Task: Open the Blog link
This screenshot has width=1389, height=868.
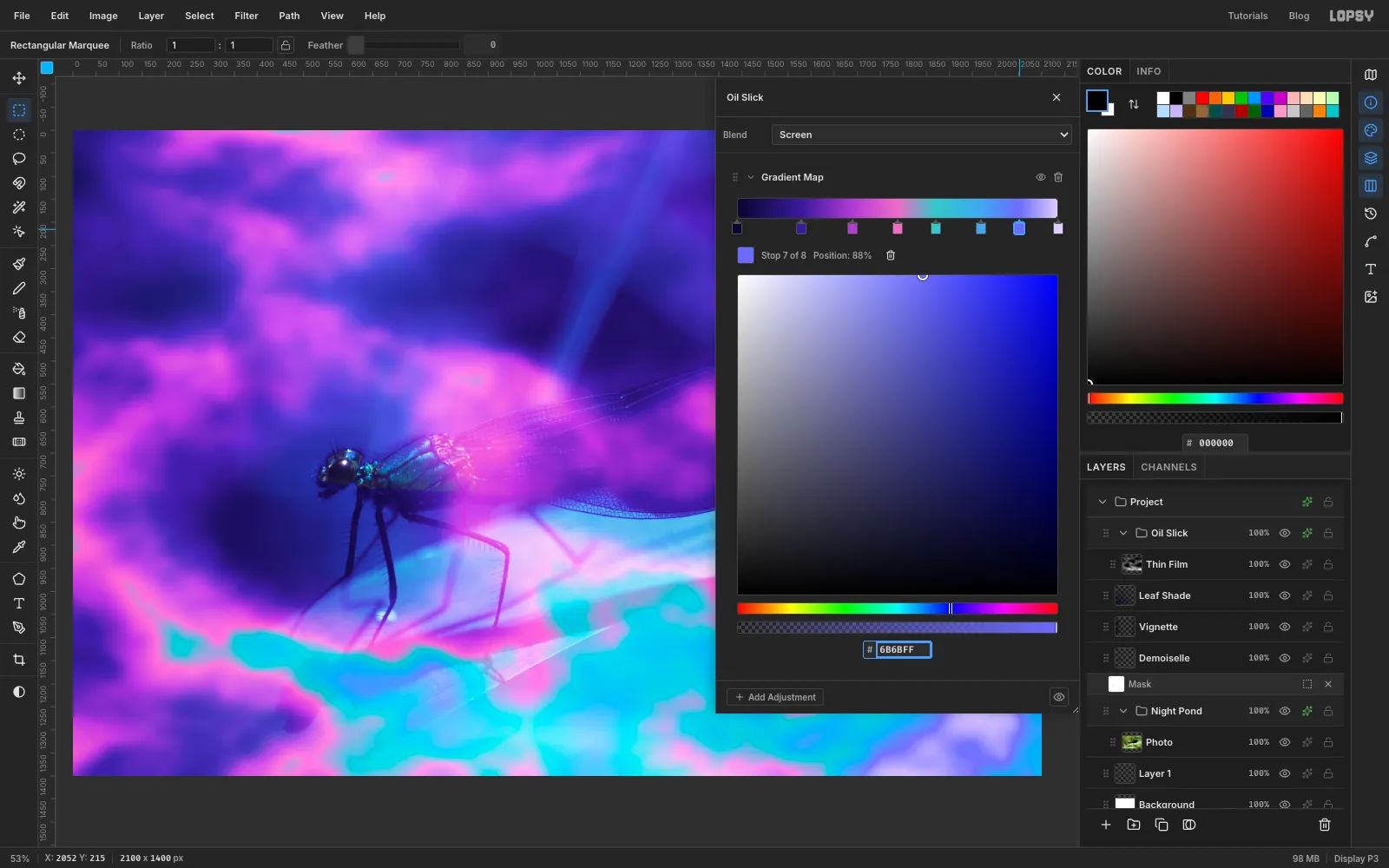Action: tap(1299, 16)
